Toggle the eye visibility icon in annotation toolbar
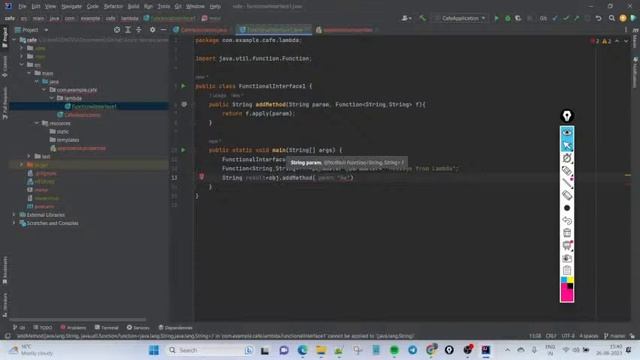The height and width of the screenshot is (360, 640). pyautogui.click(x=567, y=133)
